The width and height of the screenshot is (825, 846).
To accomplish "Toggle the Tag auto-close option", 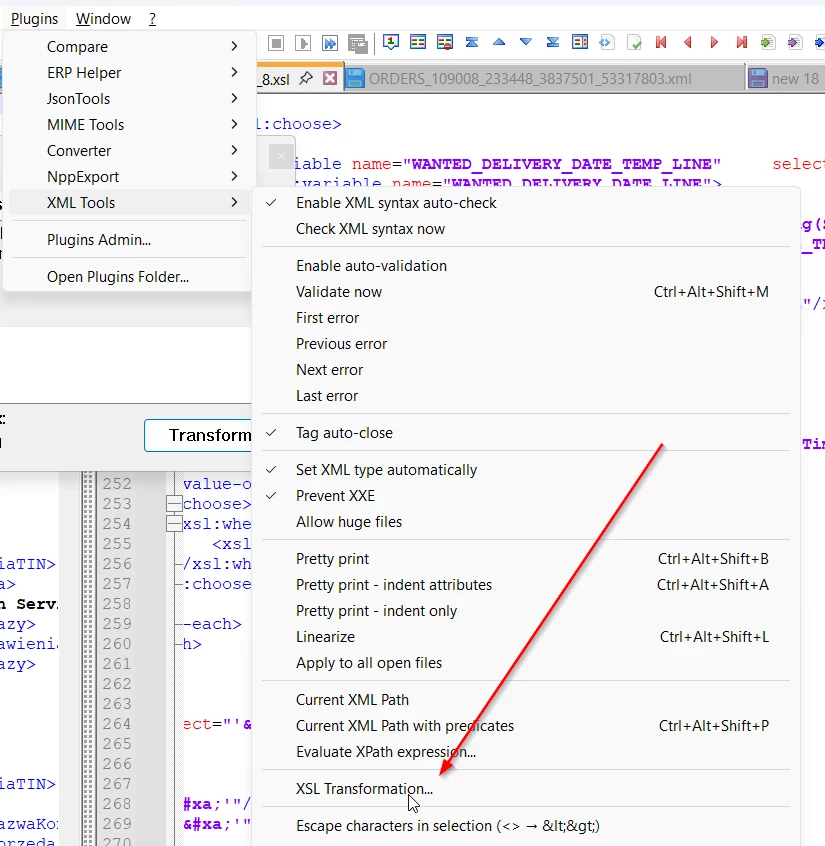I will point(344,433).
